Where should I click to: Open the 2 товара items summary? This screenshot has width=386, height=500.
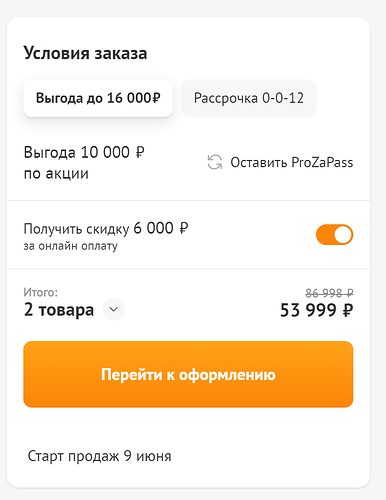[x=59, y=310]
